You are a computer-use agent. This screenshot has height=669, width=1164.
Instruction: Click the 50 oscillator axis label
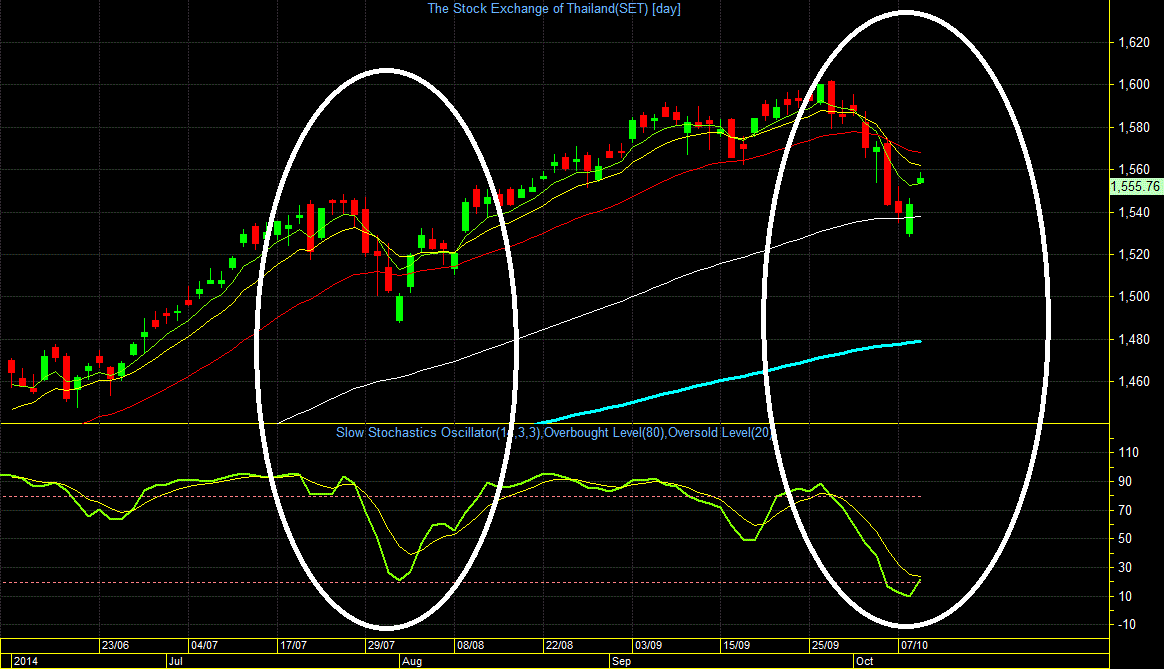pos(1125,538)
